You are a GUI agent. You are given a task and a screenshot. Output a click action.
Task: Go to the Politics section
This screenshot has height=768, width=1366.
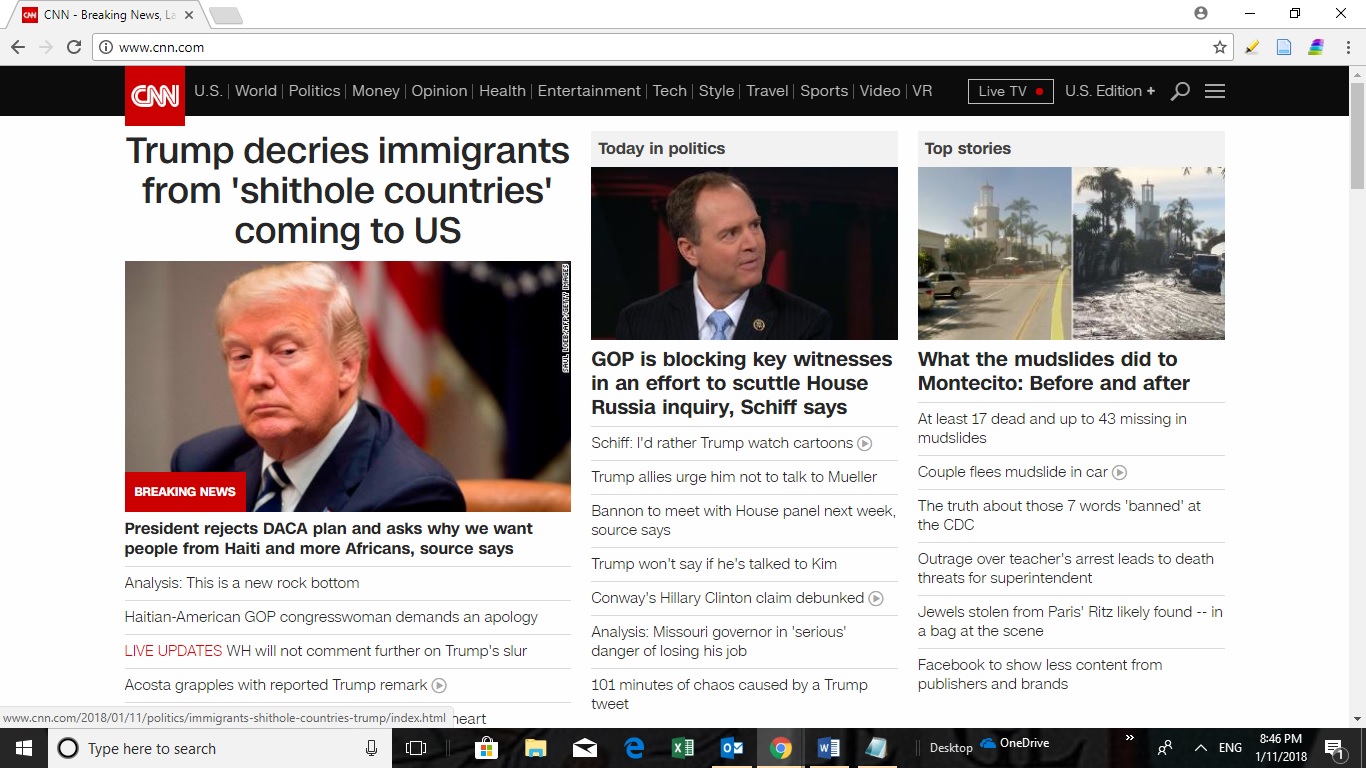click(x=314, y=91)
